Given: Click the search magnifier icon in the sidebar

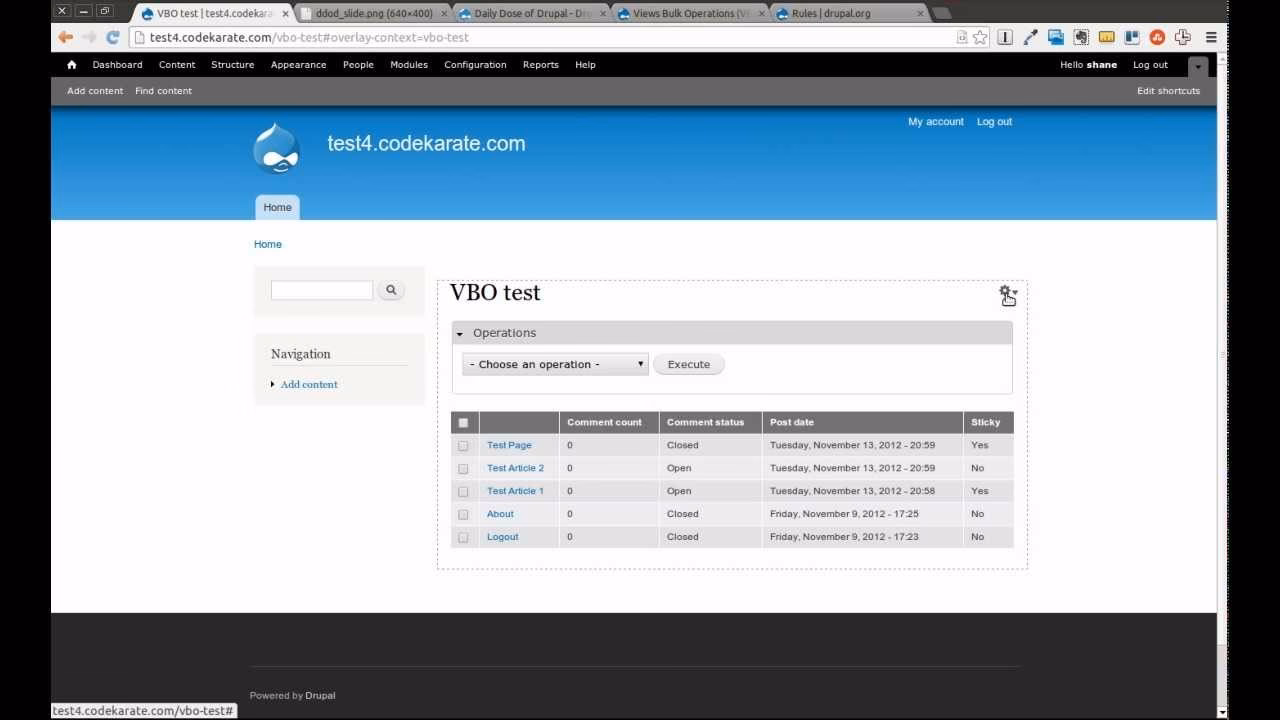Looking at the screenshot, I should click(x=391, y=289).
